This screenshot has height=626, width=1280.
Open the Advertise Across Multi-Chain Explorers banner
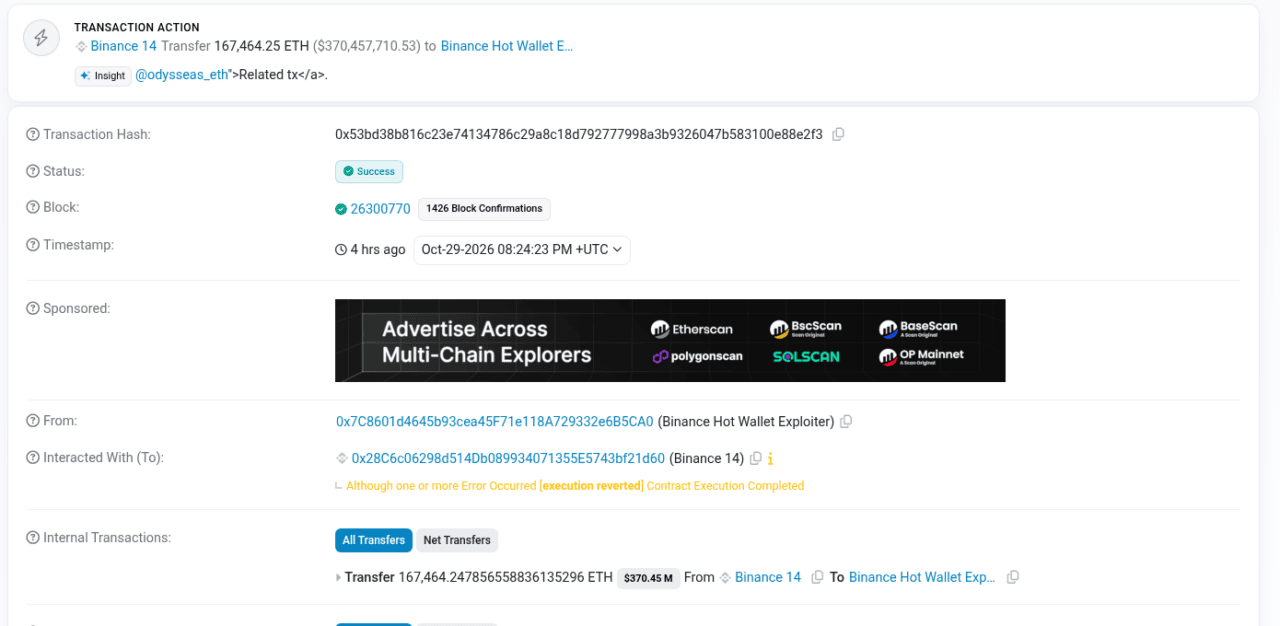670,341
